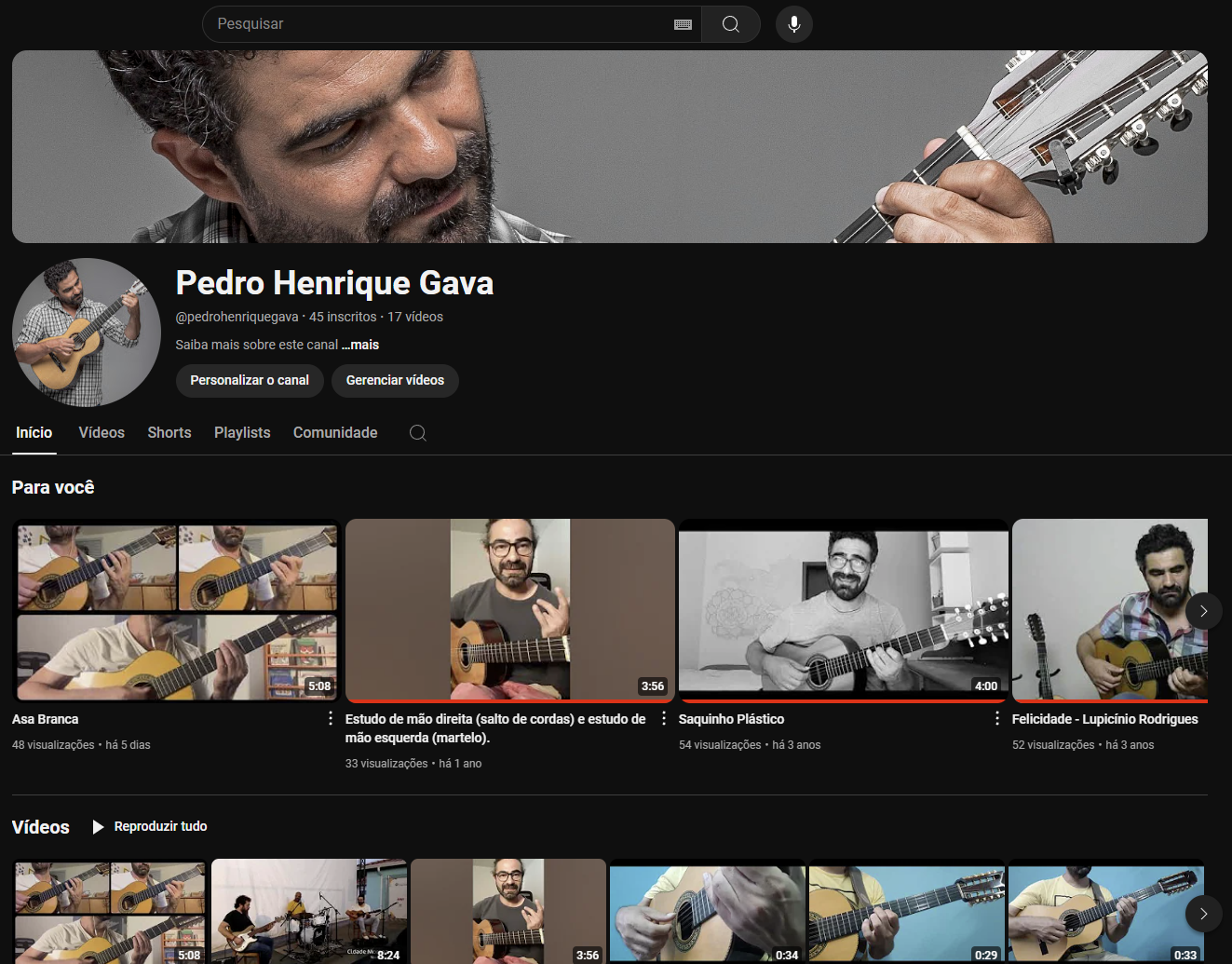Viewport: 1232px width, 964px height.
Task: Click the Asa Branca video thumbnail
Action: pos(175,610)
